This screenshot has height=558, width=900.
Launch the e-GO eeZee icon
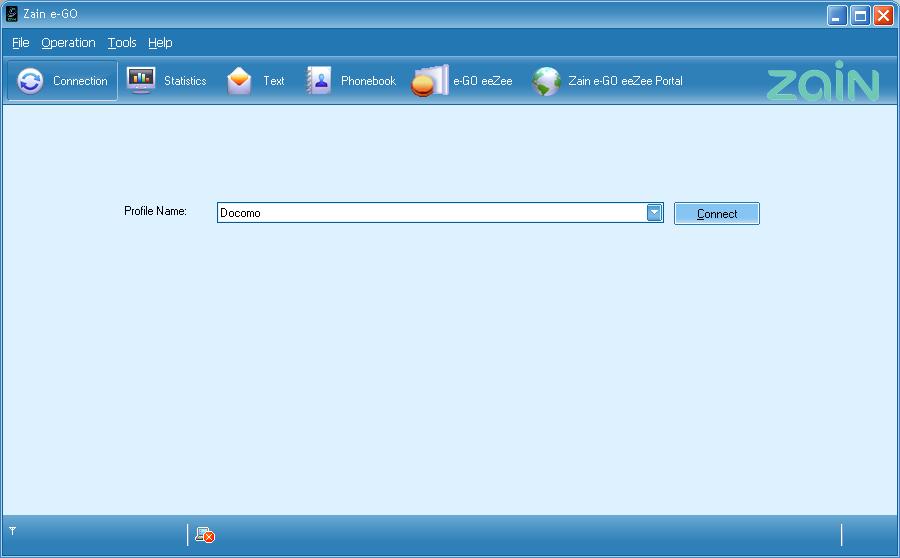point(430,80)
